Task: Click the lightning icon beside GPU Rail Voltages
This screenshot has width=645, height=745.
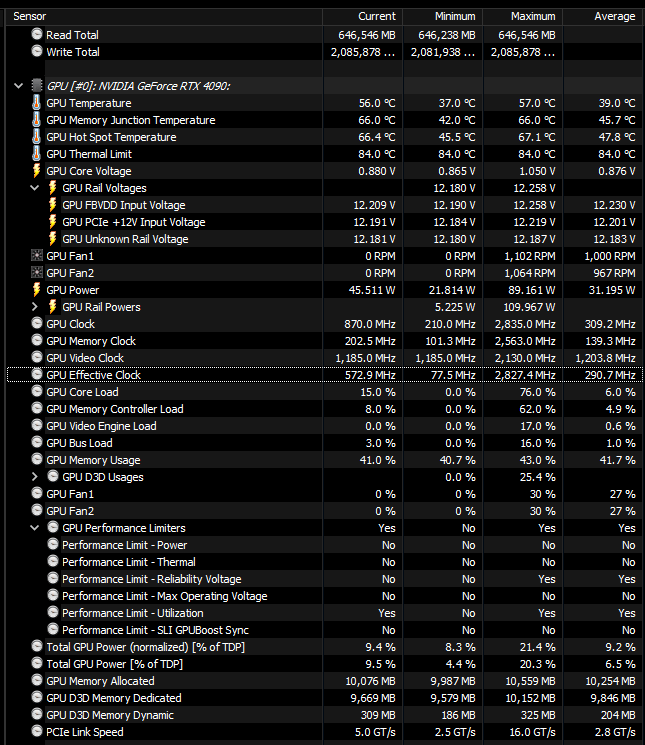Action: point(53,188)
